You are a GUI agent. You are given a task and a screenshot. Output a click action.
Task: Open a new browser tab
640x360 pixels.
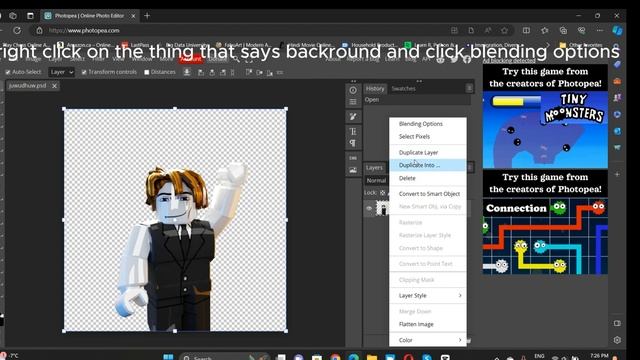[147, 16]
